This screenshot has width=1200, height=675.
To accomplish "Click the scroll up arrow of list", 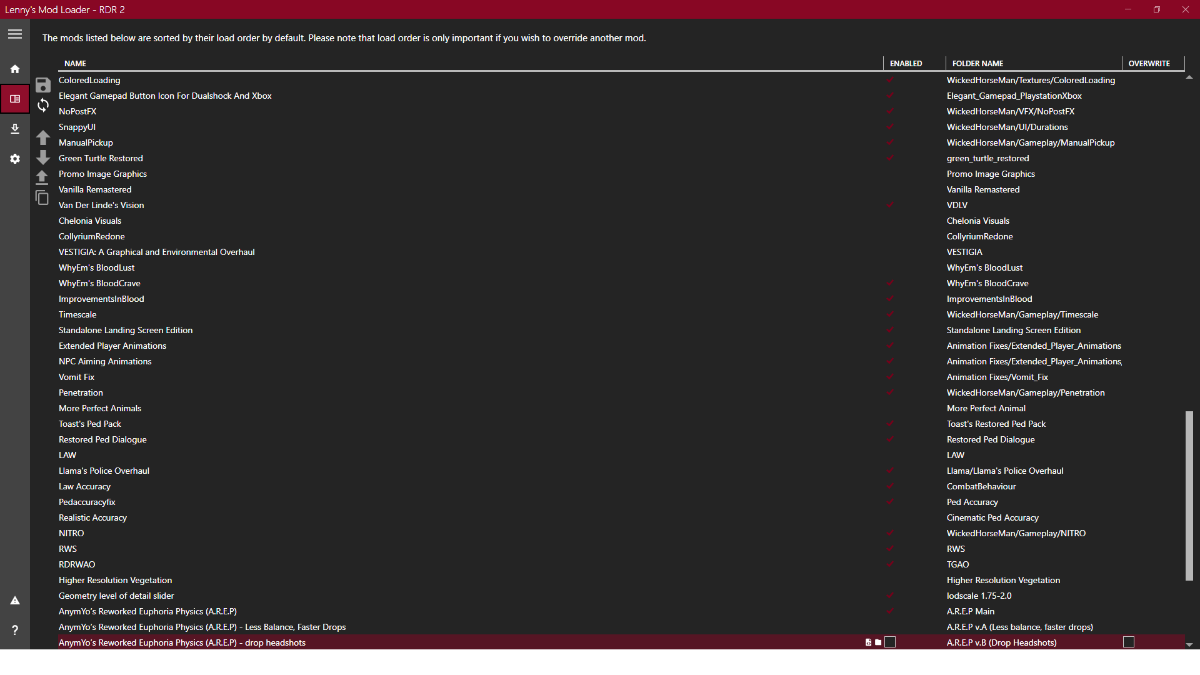I will (x=1189, y=76).
